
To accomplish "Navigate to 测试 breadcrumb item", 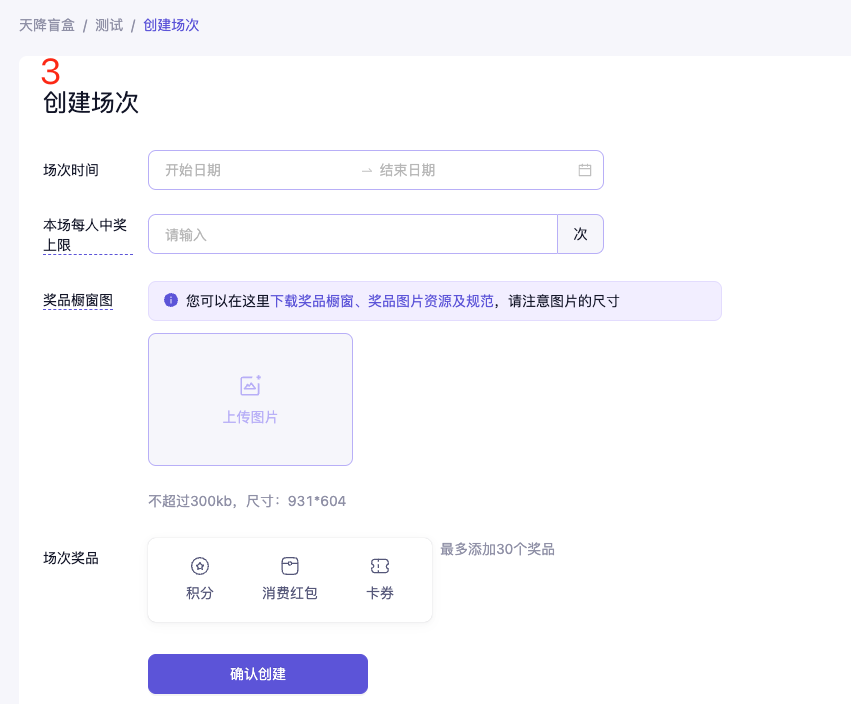I will tap(109, 25).
